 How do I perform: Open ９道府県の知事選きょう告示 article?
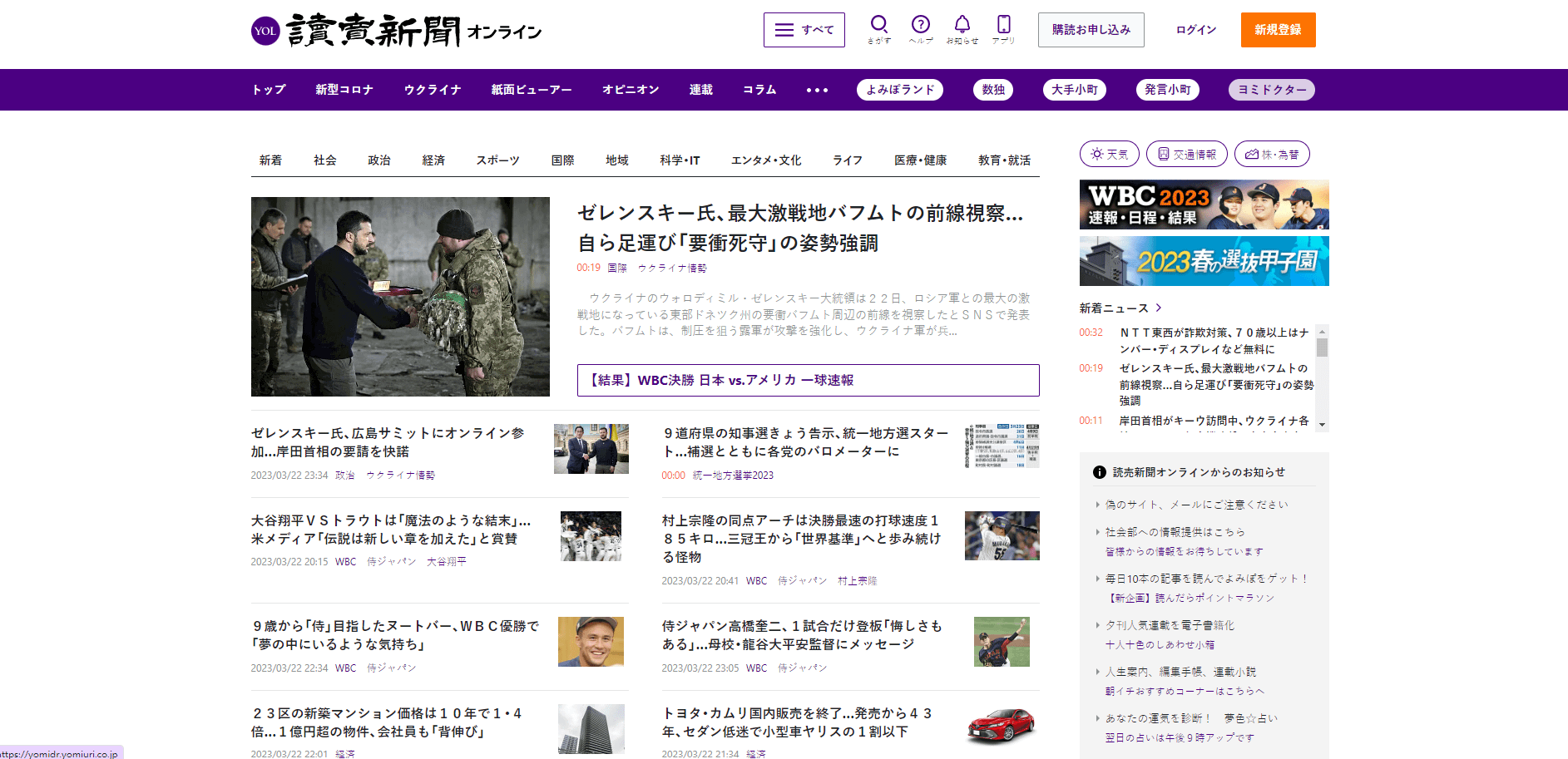(x=805, y=442)
